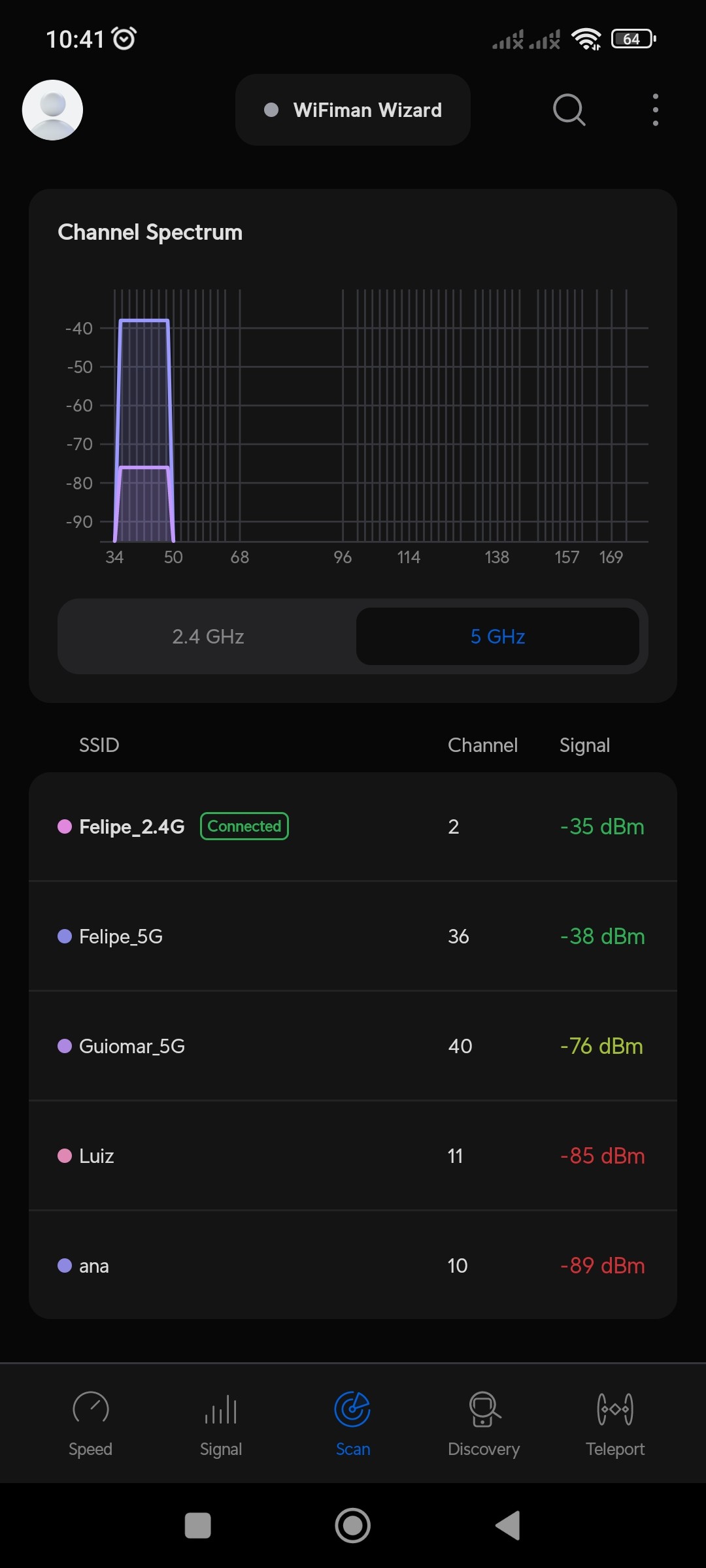This screenshot has width=706, height=1568.
Task: Tap the green Connected badge
Action: 244,826
